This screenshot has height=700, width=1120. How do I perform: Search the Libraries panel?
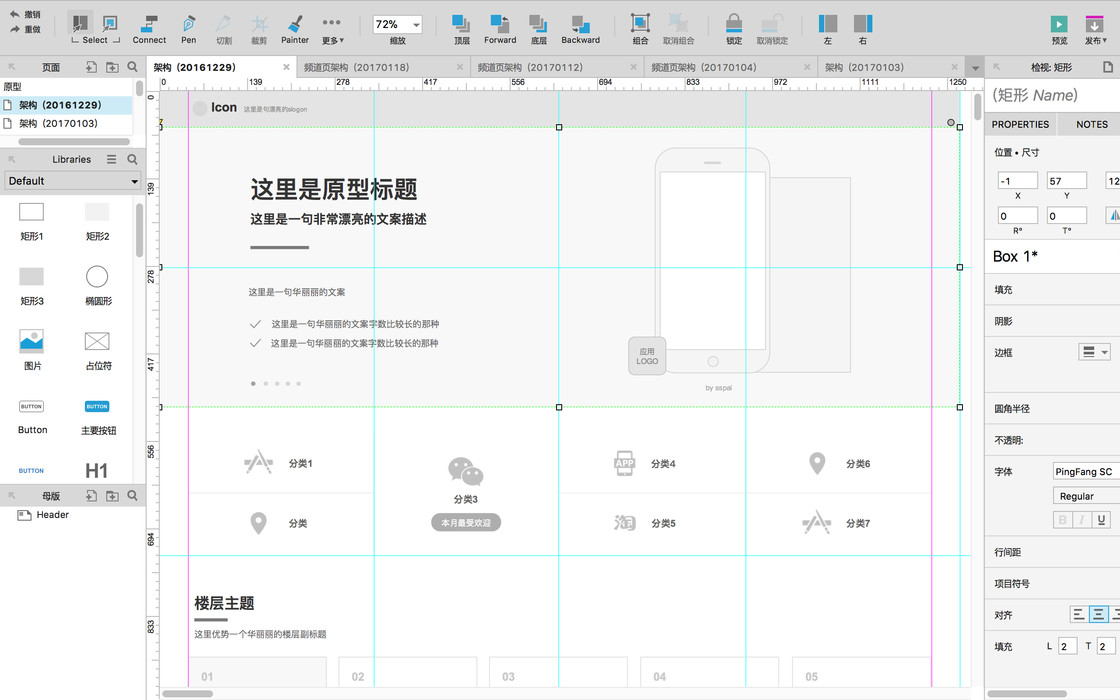tap(132, 159)
